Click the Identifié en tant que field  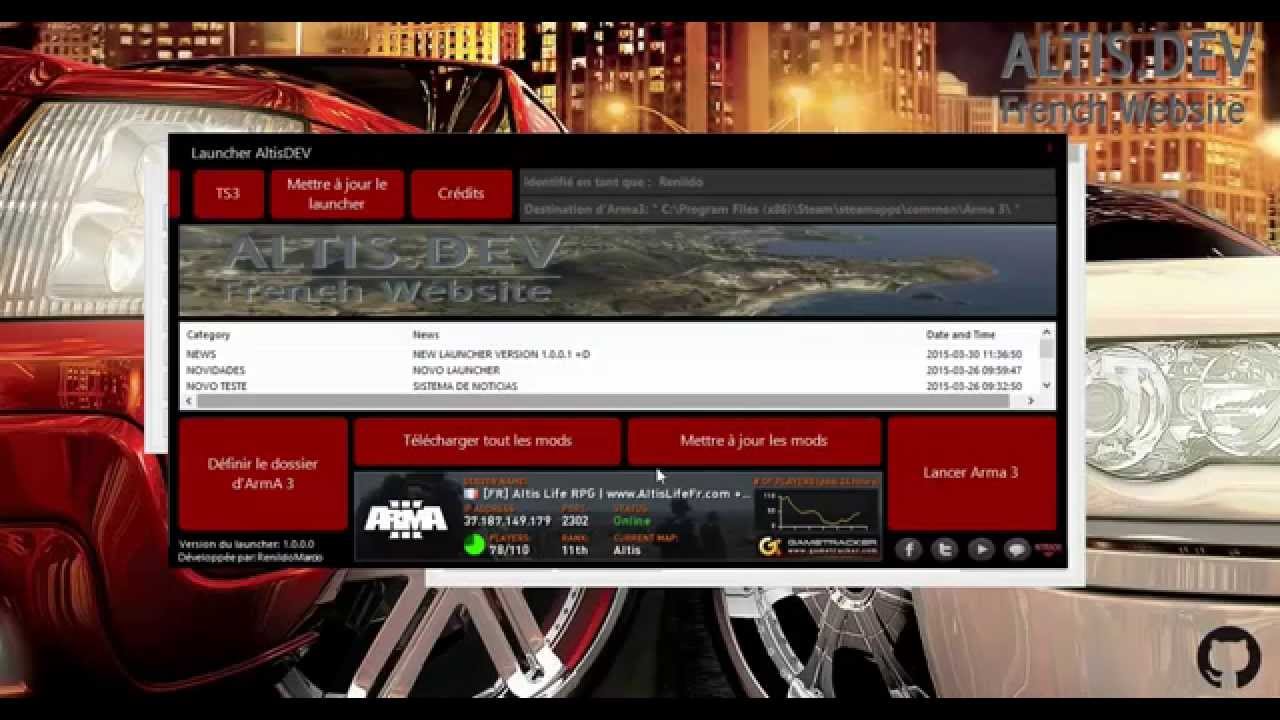(787, 182)
